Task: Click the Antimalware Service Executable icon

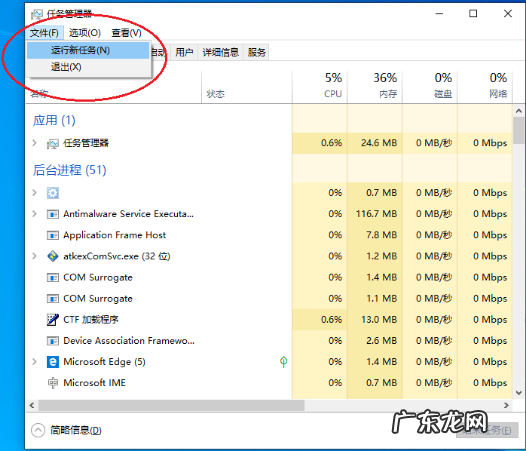Action: [x=53, y=214]
